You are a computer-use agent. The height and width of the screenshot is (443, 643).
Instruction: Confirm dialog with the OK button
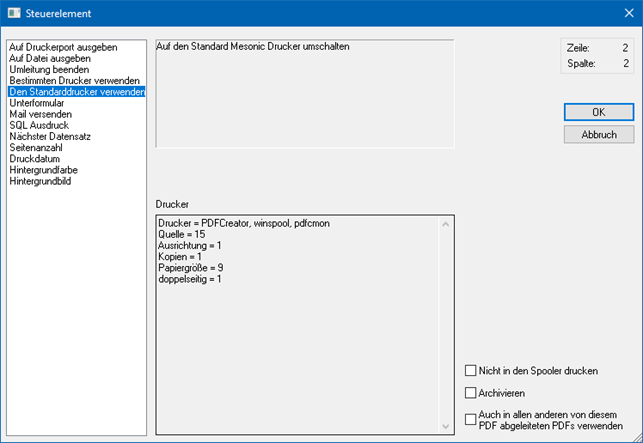(x=598, y=112)
